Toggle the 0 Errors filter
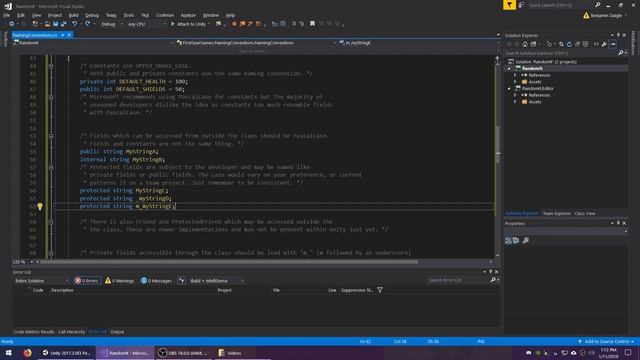640x360 pixels. point(87,281)
